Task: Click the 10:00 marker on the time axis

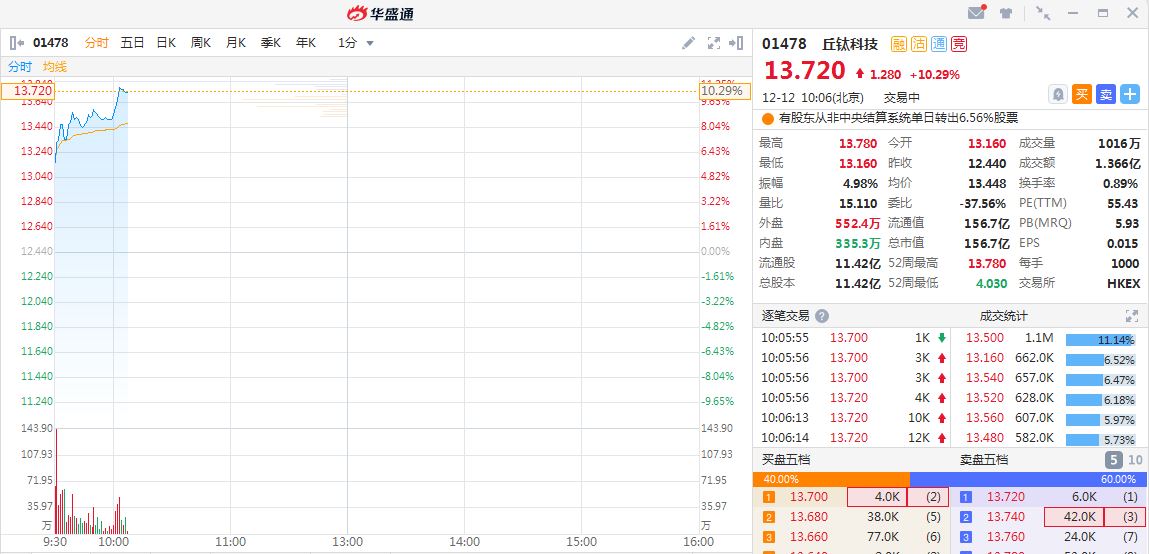Action: pyautogui.click(x=113, y=542)
